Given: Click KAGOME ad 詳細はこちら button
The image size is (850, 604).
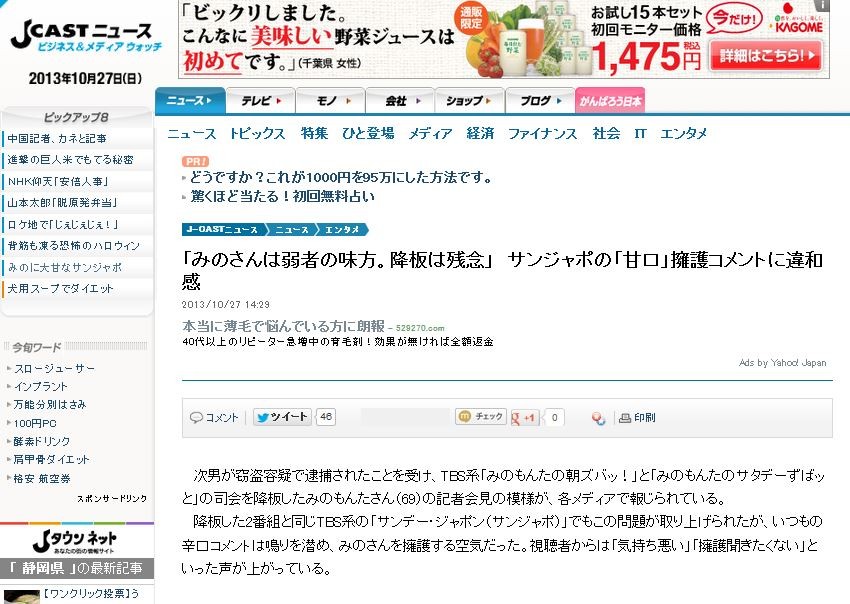Looking at the screenshot, I should (767, 55).
